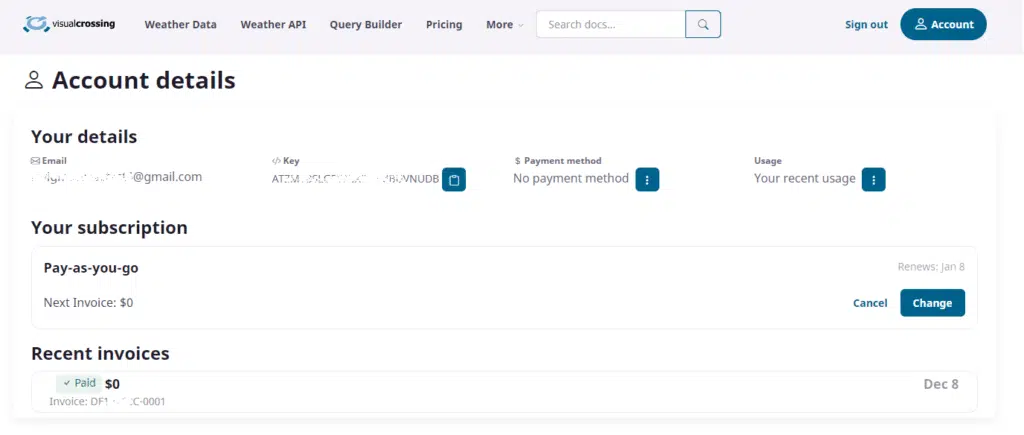Go to the Weather API page
The image size is (1024, 435).
[x=273, y=25]
